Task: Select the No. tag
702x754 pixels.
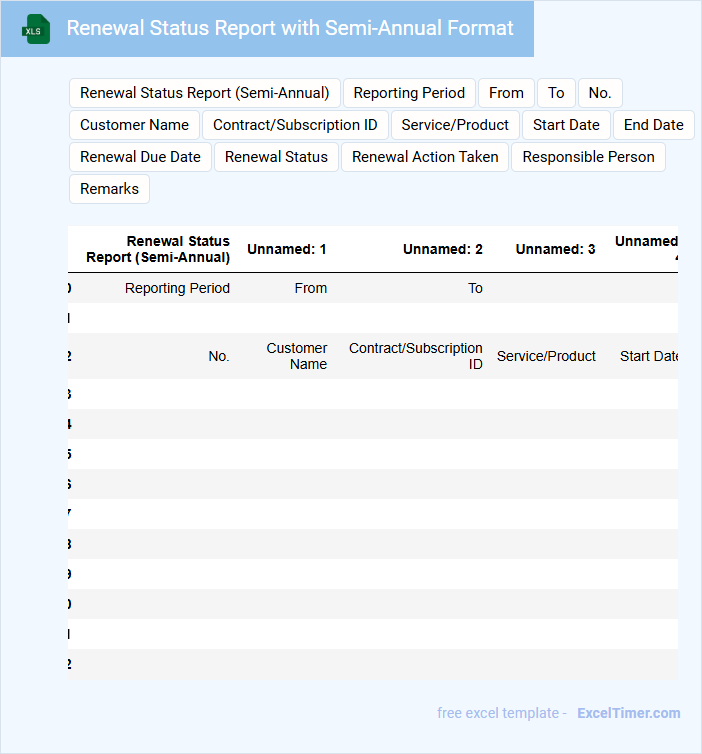Action: tap(600, 93)
